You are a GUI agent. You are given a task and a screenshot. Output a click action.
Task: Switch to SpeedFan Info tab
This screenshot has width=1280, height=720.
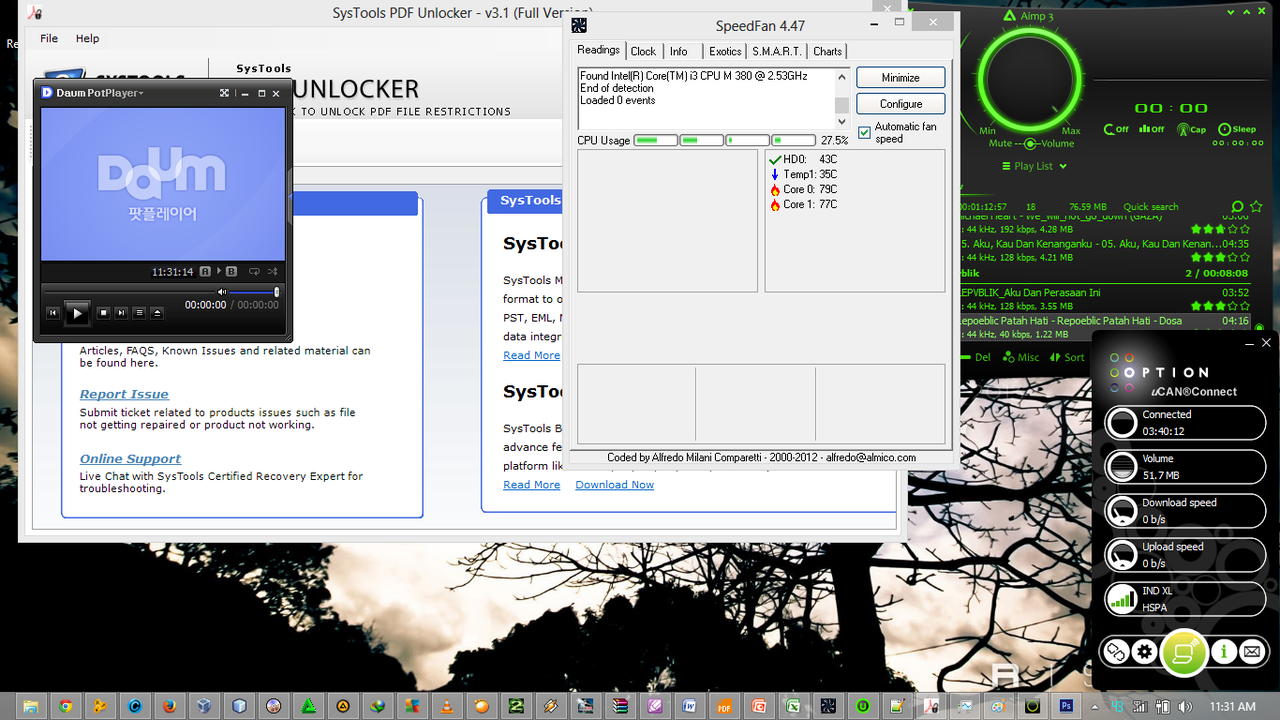pos(679,51)
